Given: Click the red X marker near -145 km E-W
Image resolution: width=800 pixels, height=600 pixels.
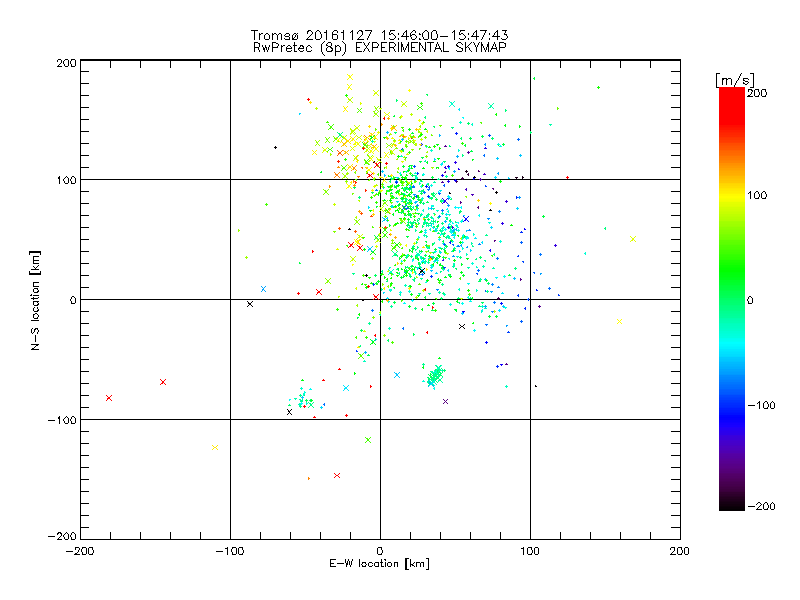Looking at the screenshot, I should point(163,382).
